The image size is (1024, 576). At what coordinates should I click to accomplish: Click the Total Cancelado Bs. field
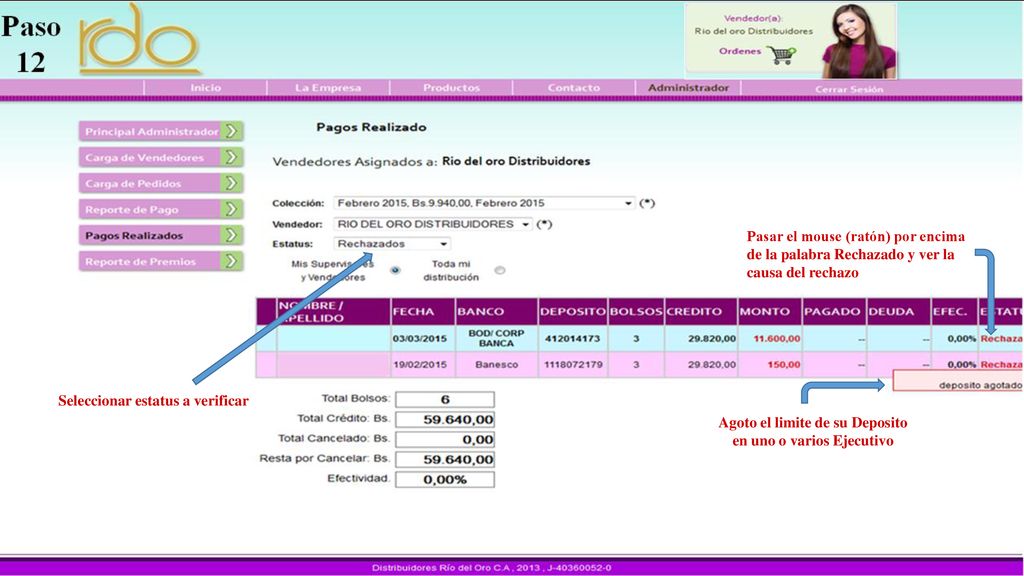pos(445,440)
